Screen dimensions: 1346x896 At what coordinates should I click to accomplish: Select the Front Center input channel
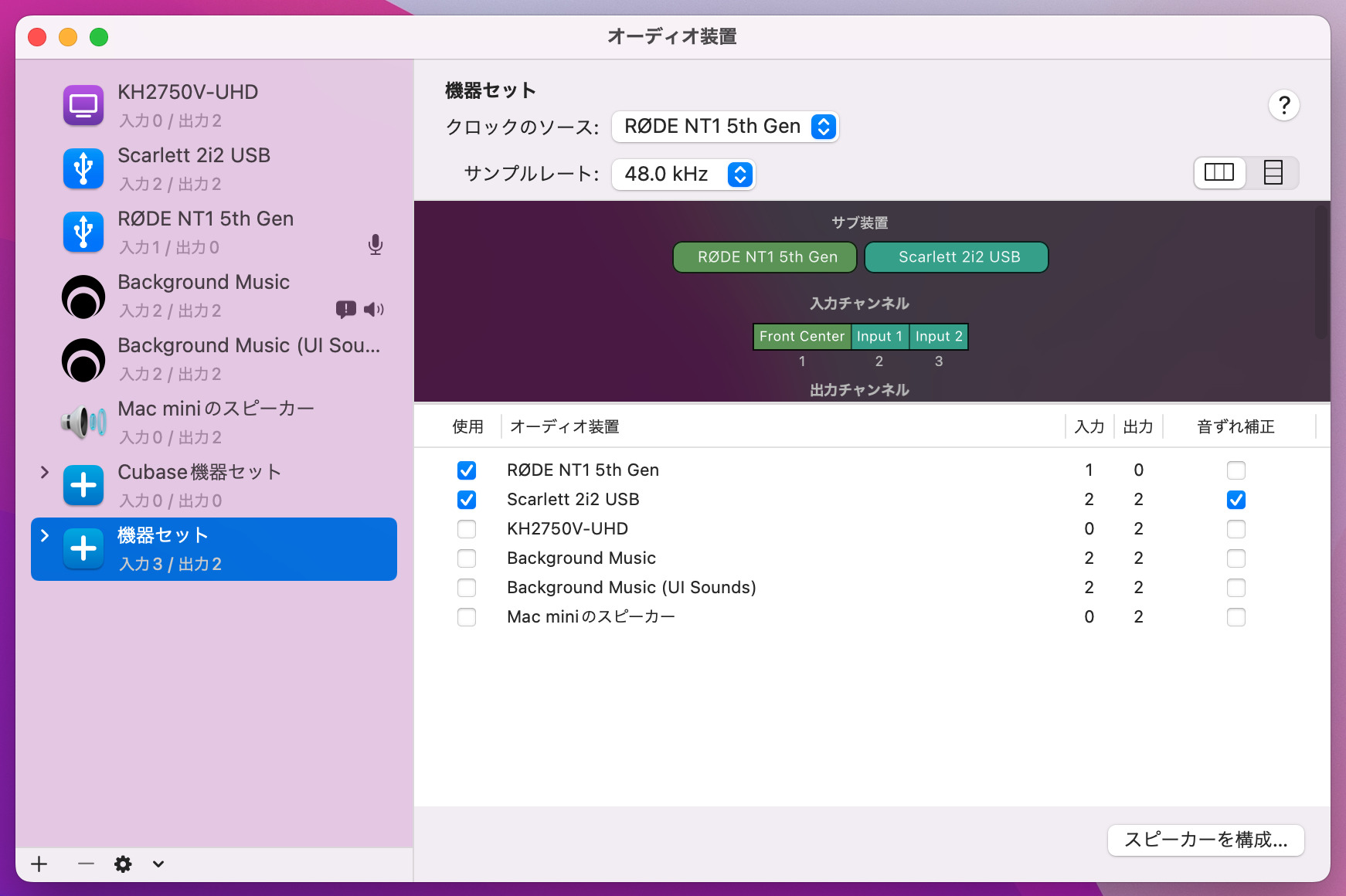pyautogui.click(x=802, y=337)
